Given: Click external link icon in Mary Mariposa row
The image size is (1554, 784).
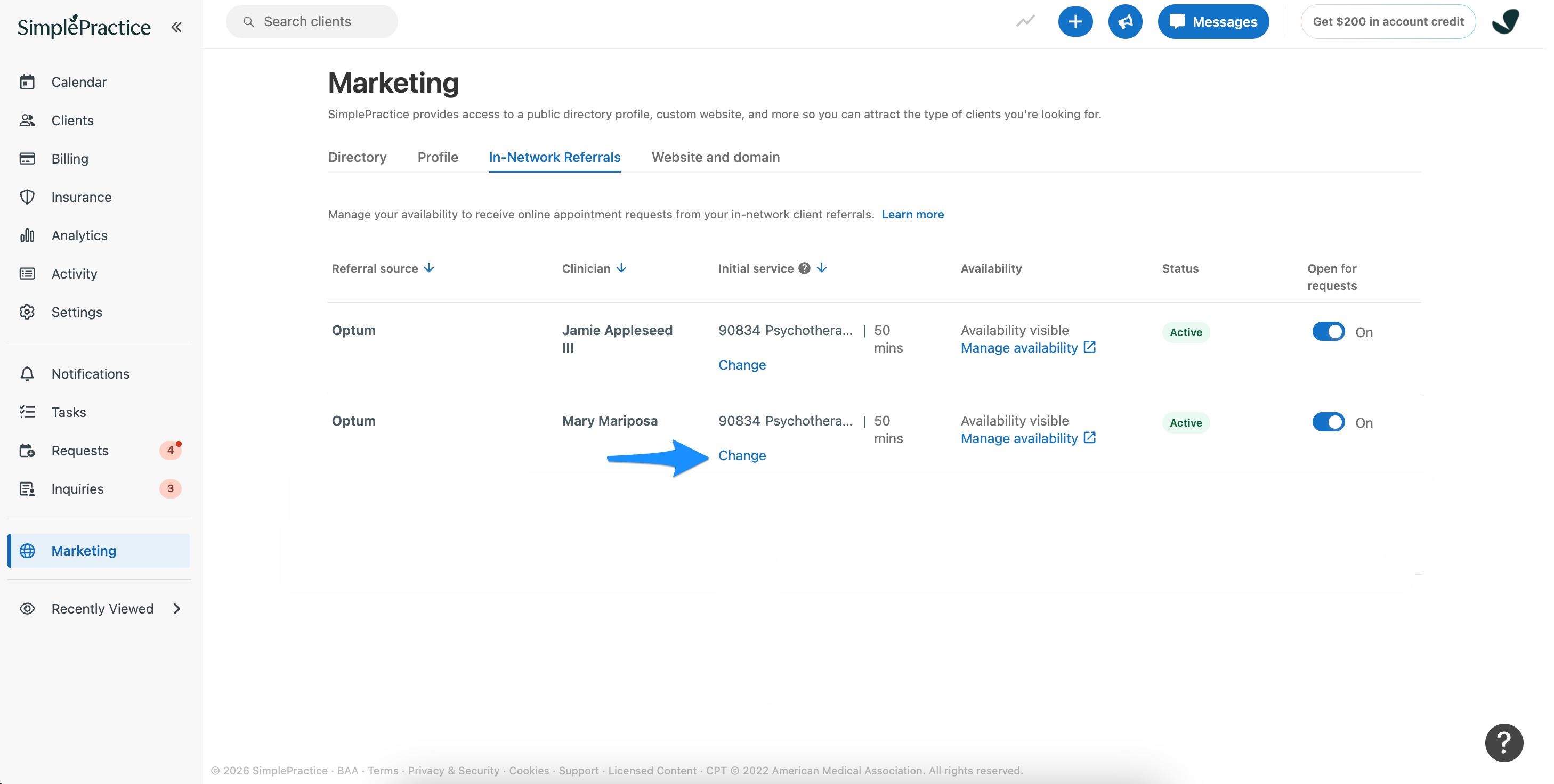Looking at the screenshot, I should (x=1089, y=438).
